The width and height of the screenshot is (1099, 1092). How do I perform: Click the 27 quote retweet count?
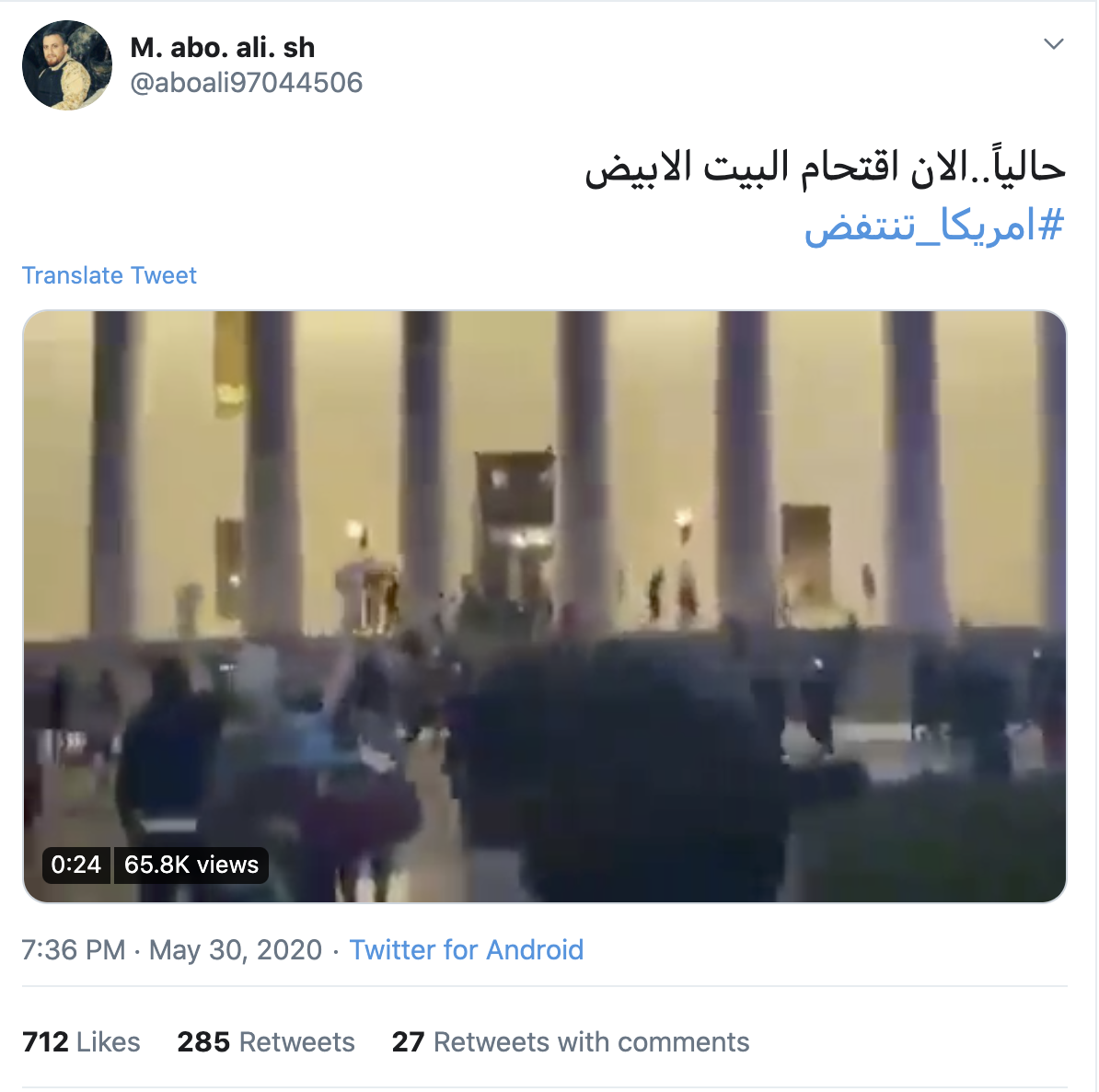point(408,1042)
